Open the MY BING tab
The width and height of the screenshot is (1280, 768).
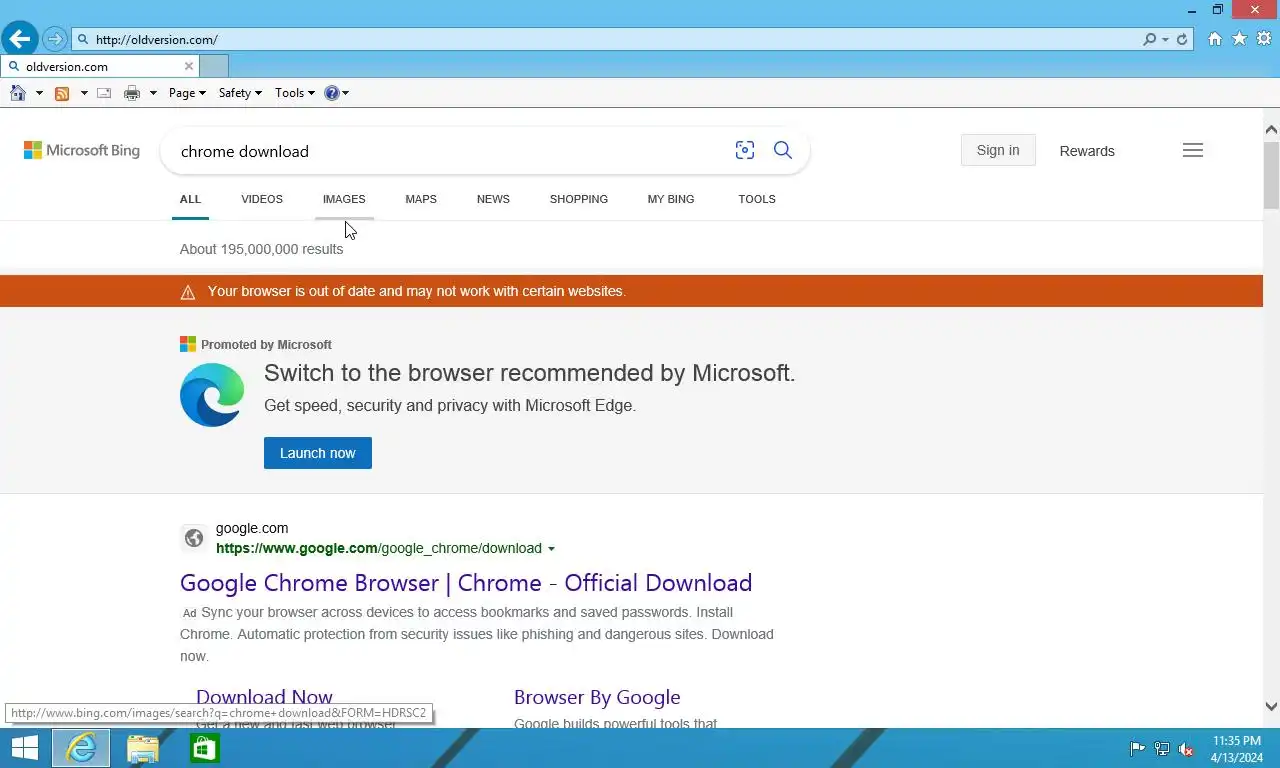coord(671,199)
